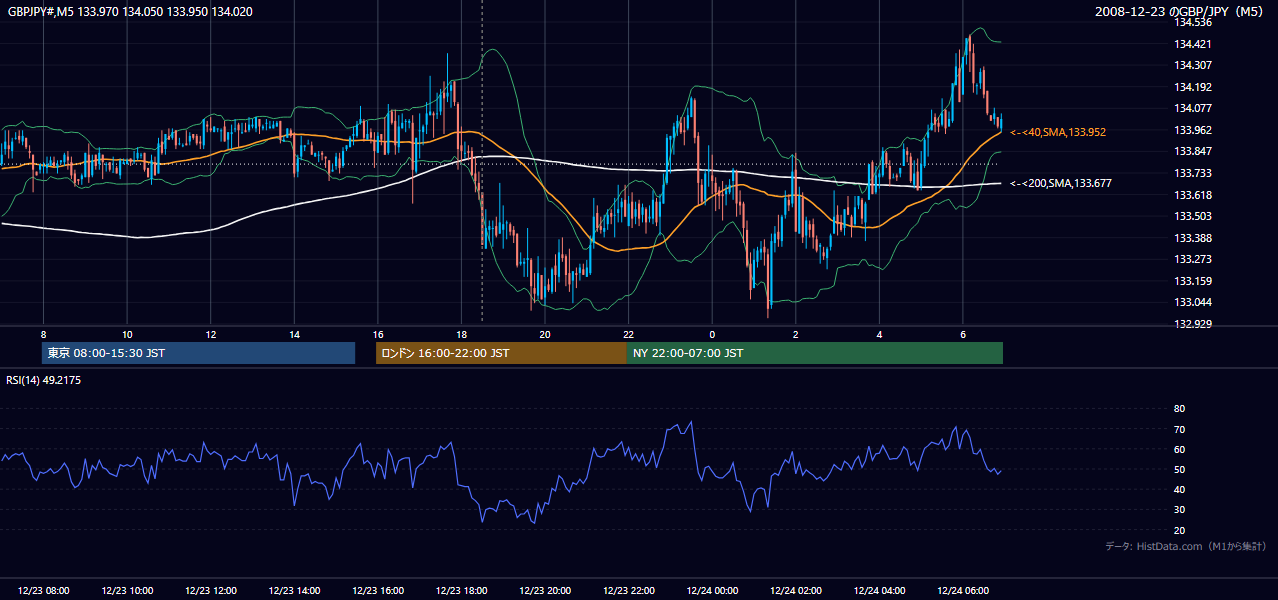Click the RSI(14) 49.2175 indicator label
The width and height of the screenshot is (1278, 600).
(x=43, y=380)
